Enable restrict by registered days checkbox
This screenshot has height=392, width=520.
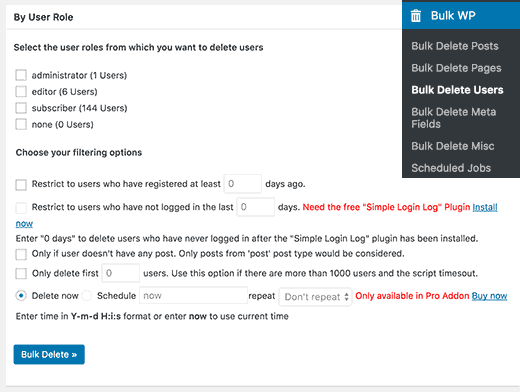(21, 185)
